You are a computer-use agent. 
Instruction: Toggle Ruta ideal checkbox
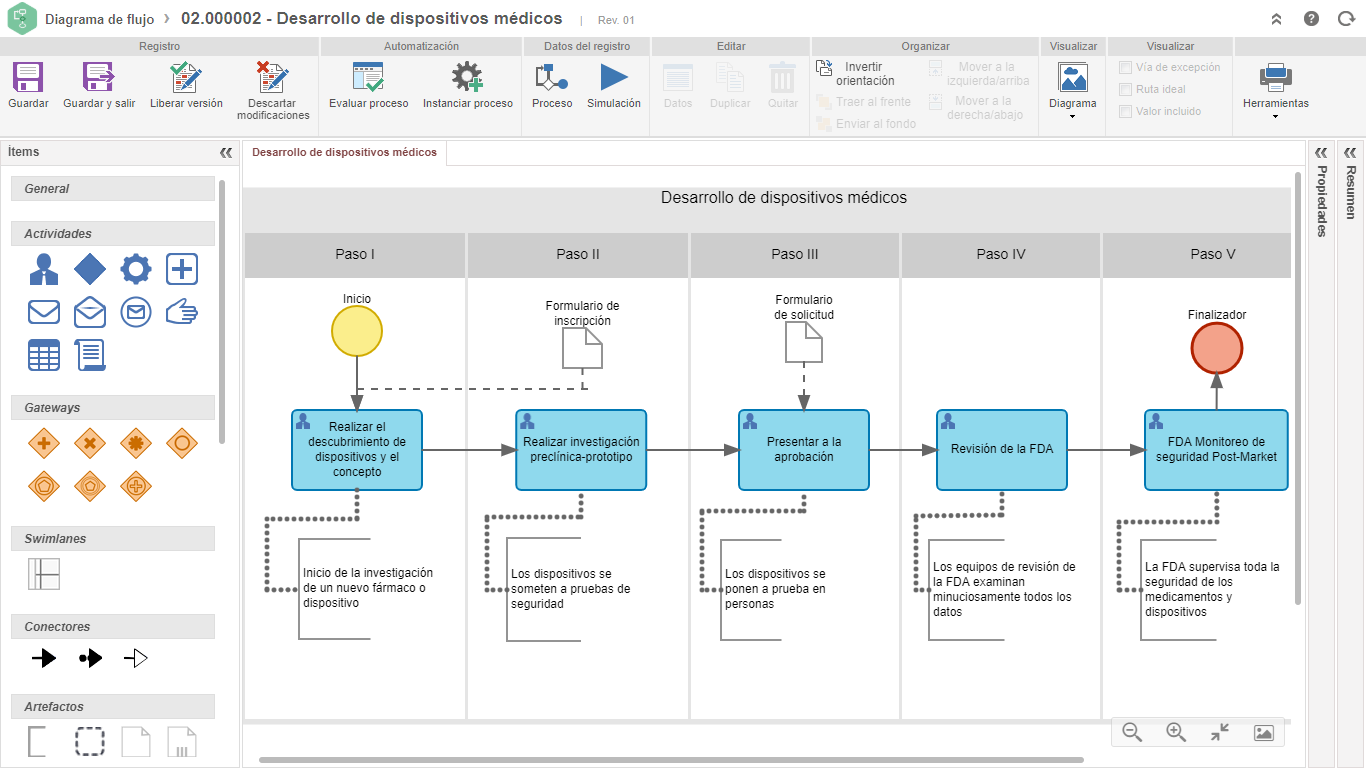[x=1125, y=89]
